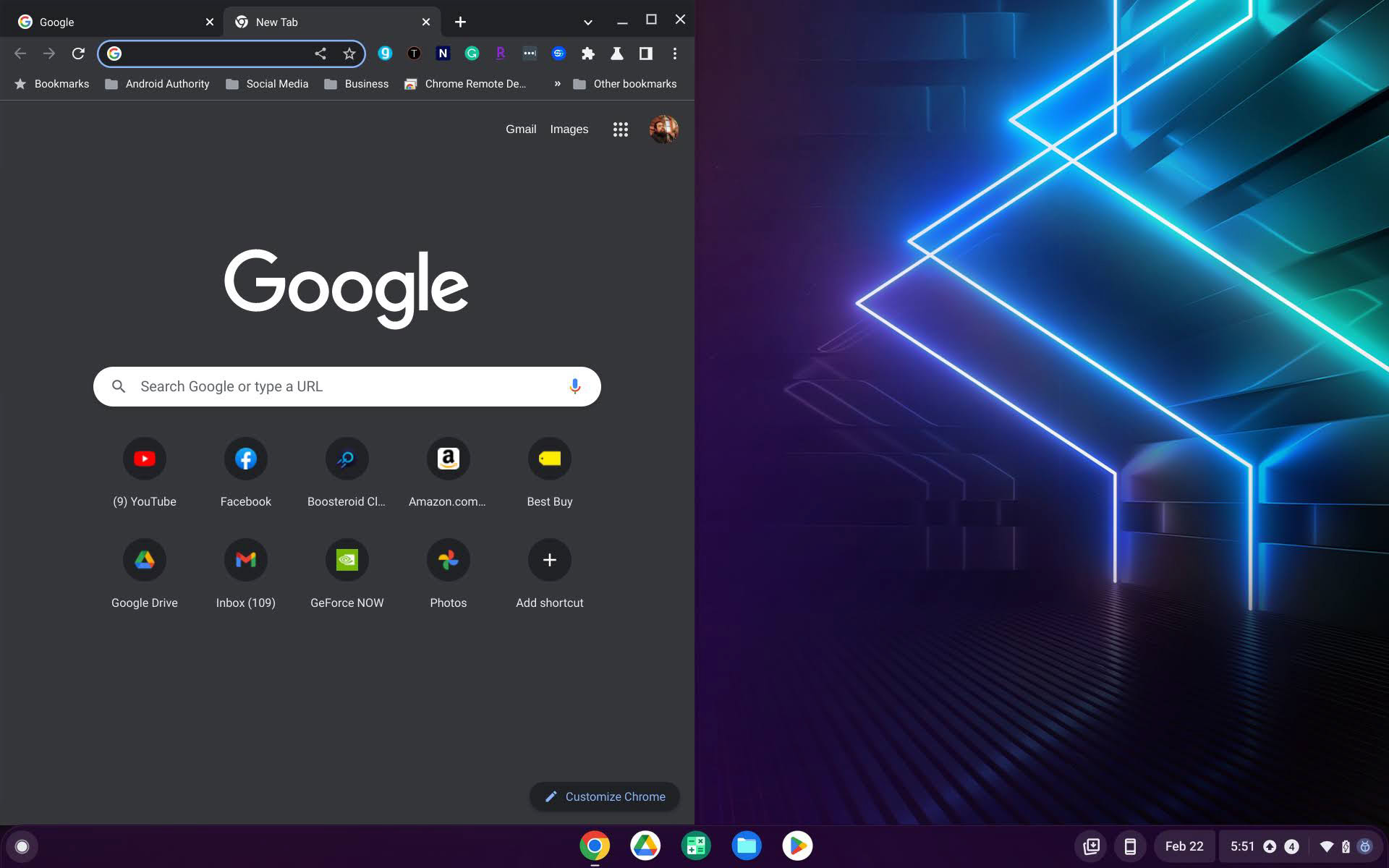Open the Gmail link
Viewport: 1389px width, 868px height.
click(520, 129)
